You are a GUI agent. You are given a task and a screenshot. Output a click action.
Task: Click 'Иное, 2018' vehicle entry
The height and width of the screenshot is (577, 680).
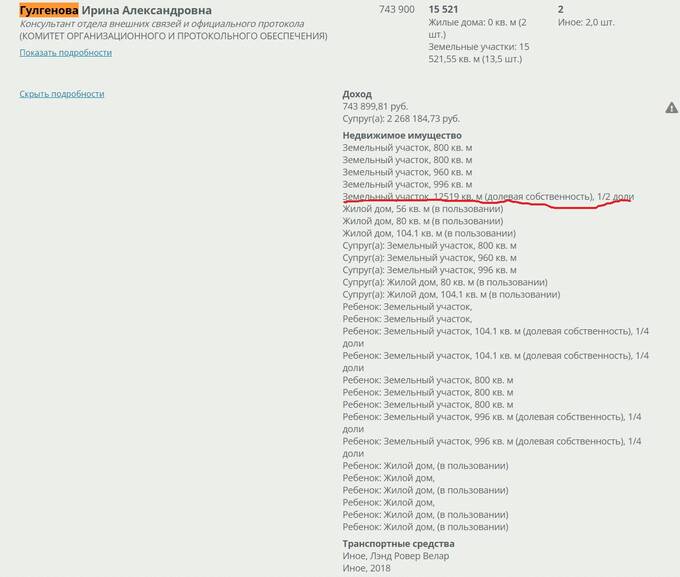(x=366, y=568)
